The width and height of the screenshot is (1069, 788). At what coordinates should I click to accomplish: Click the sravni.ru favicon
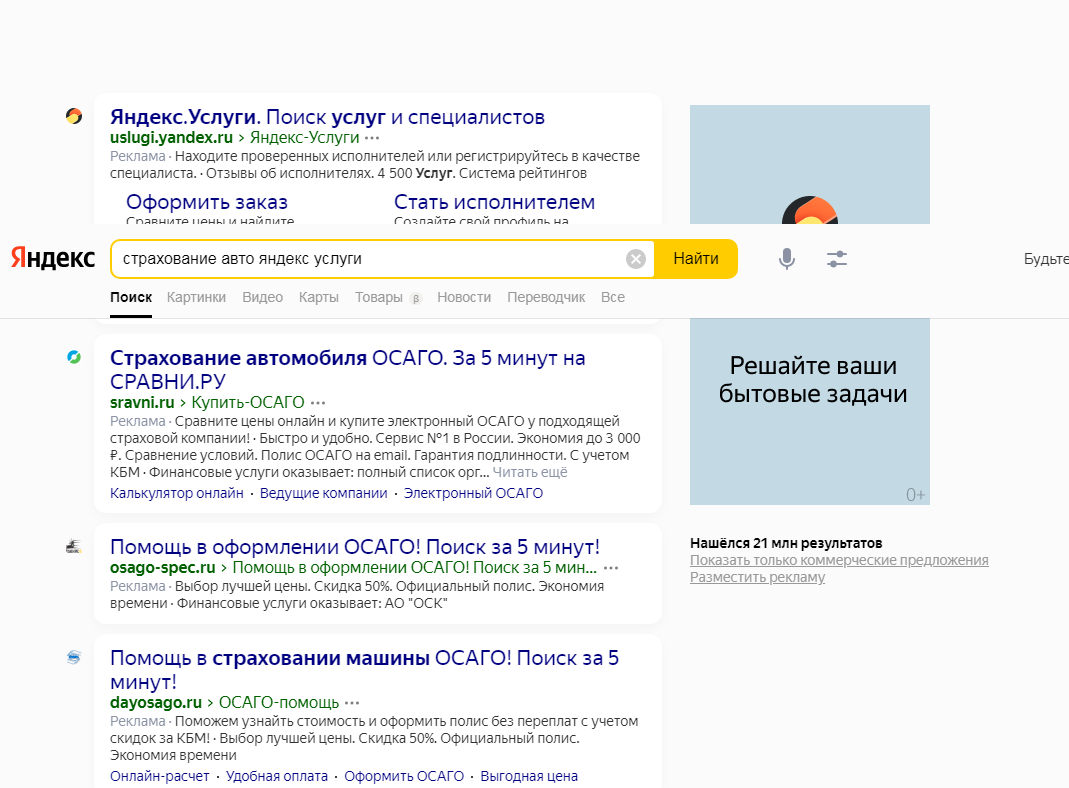pos(74,357)
